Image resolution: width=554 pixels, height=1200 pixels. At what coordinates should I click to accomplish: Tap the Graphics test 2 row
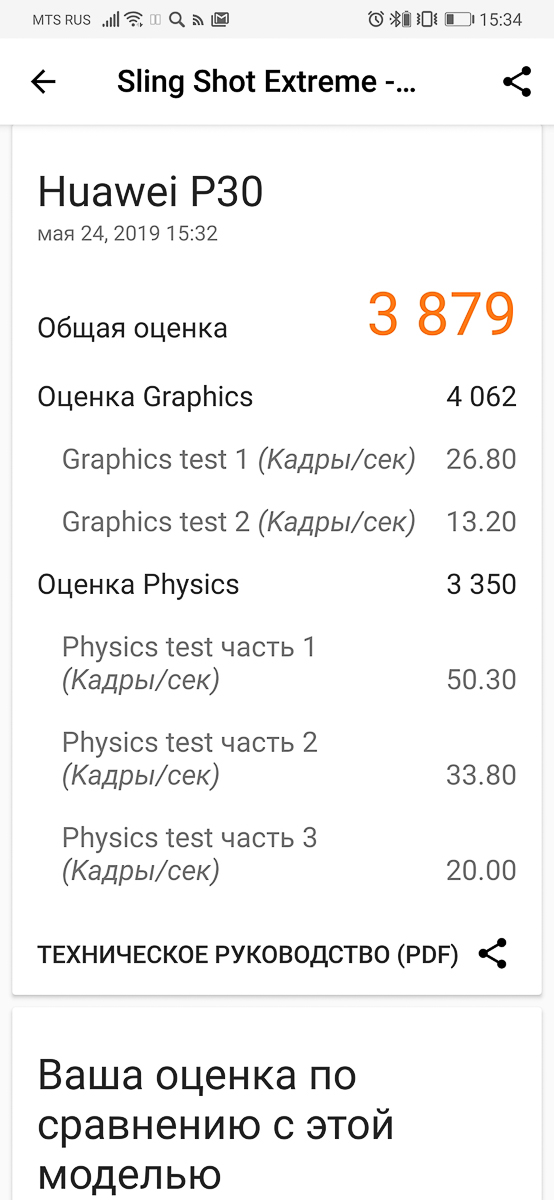[289, 522]
